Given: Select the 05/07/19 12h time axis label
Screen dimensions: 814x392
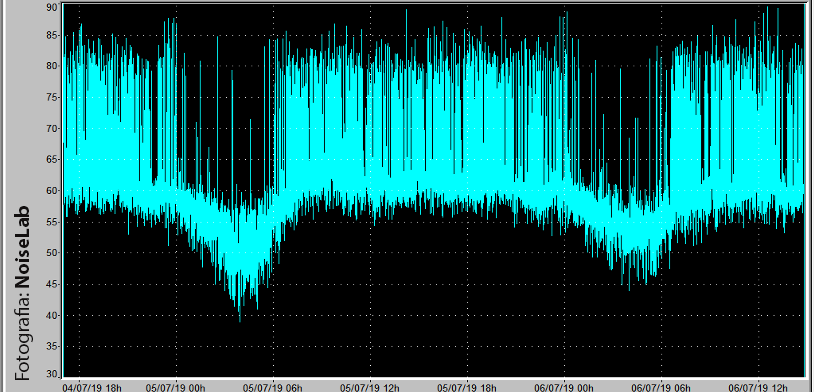Looking at the screenshot, I should click(x=370, y=387).
